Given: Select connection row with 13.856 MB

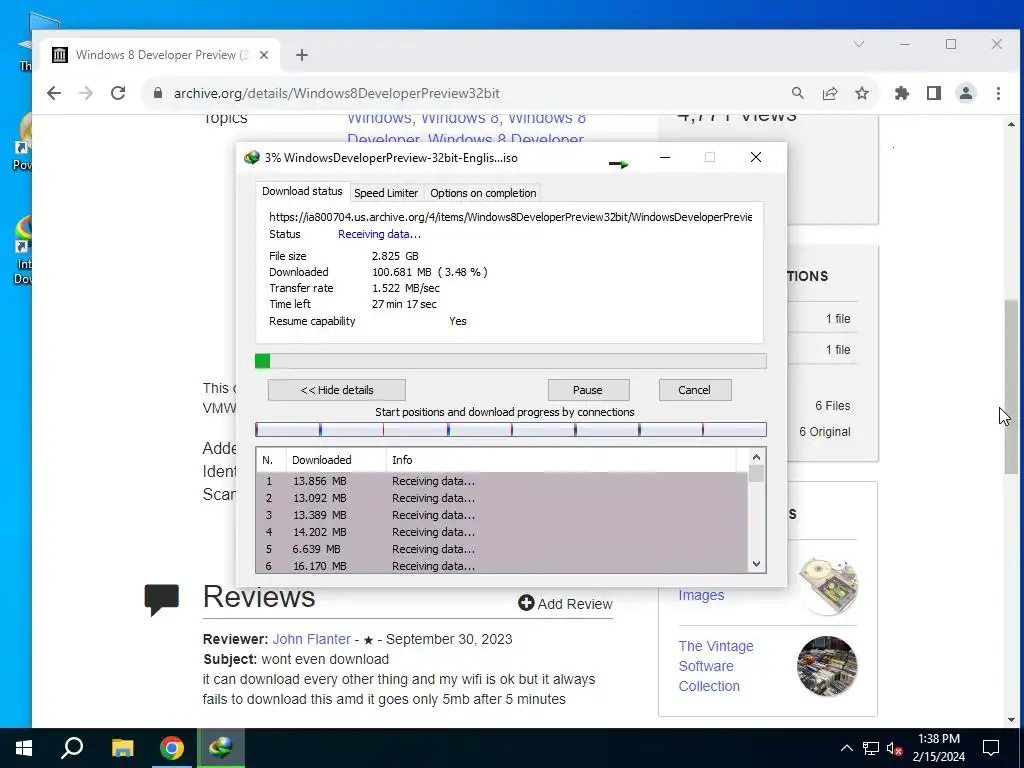Looking at the screenshot, I should (502, 481).
